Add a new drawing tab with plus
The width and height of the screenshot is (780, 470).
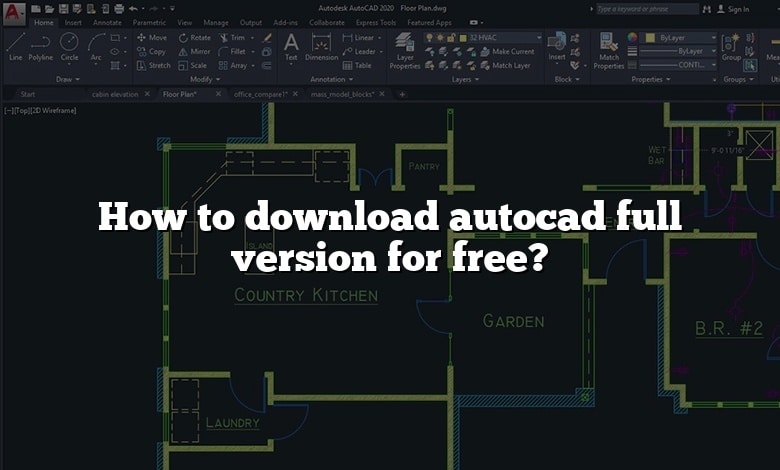pos(402,94)
